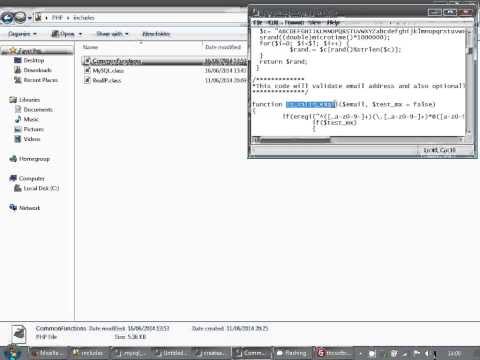The height and width of the screenshot is (360, 480).
Task: Click the folder icon in address bar
Action: (x=39, y=17)
